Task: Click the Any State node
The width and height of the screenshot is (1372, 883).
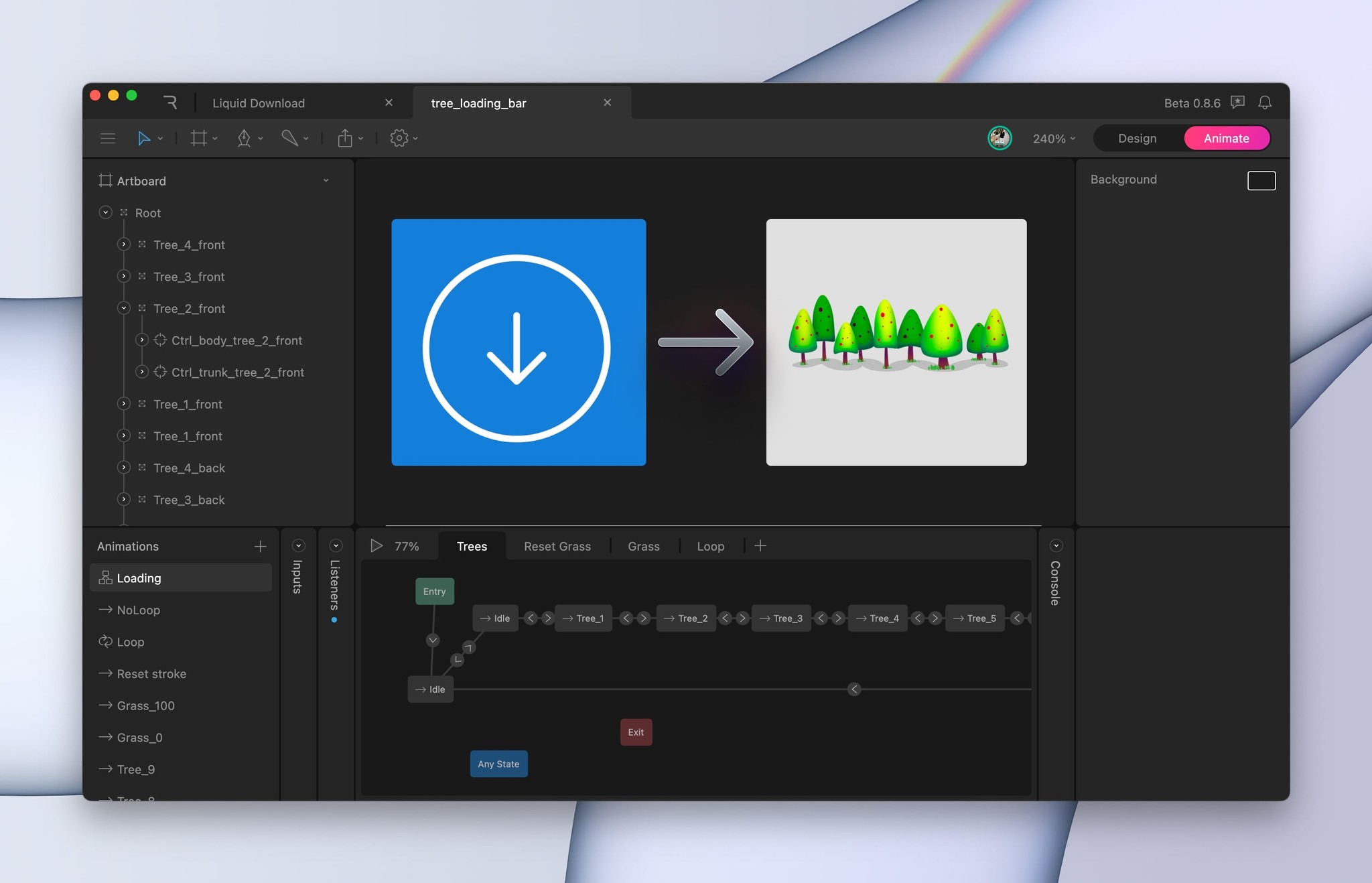Action: (498, 764)
